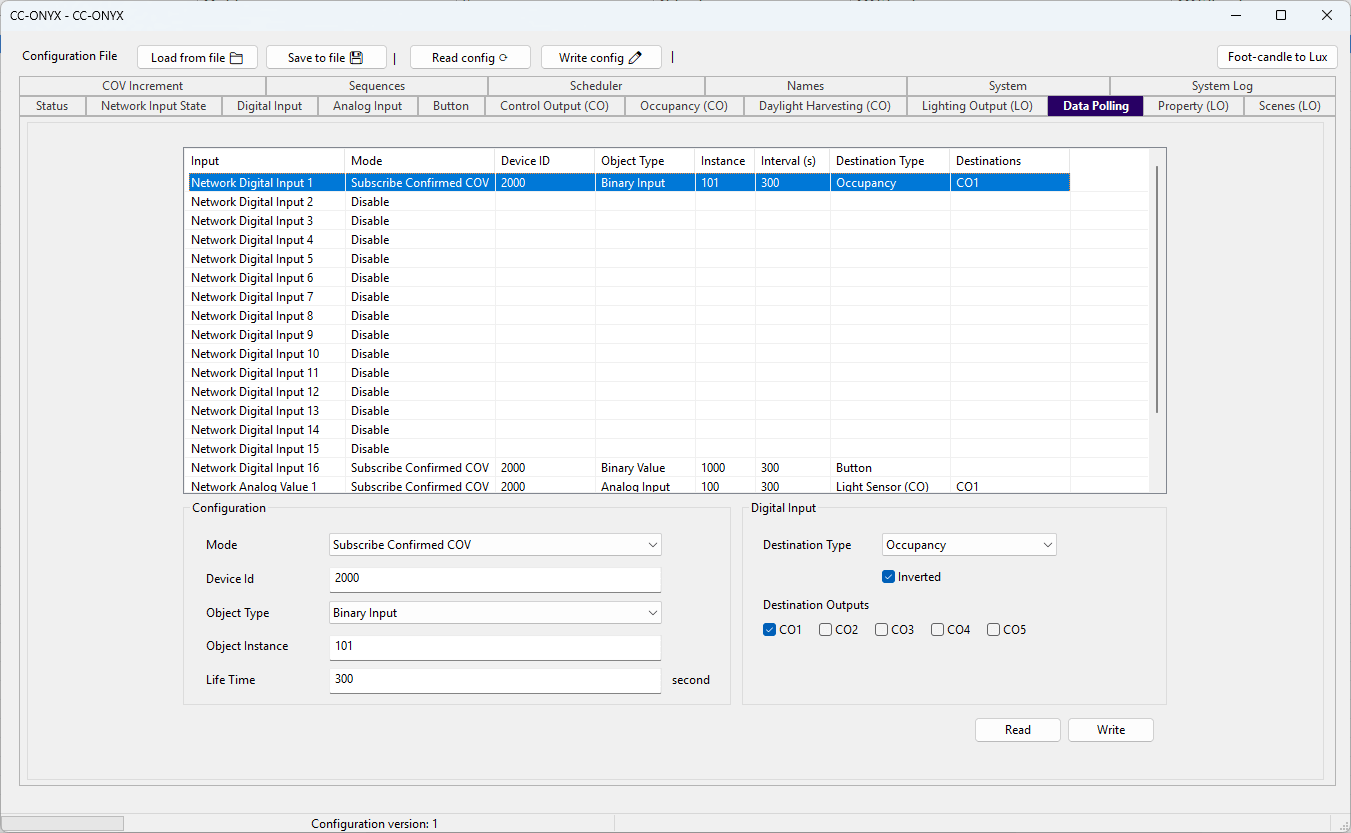
Task: Click Load from file button
Action: [197, 58]
